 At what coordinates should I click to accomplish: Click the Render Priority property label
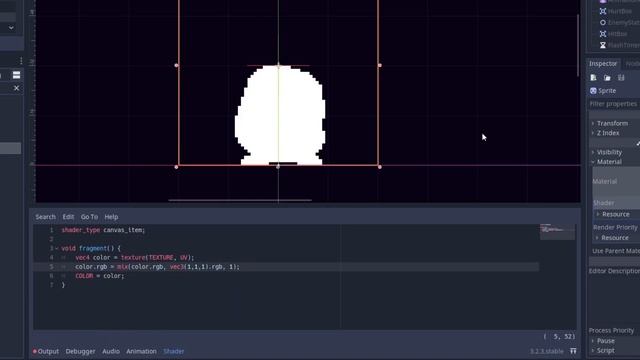tap(616, 227)
